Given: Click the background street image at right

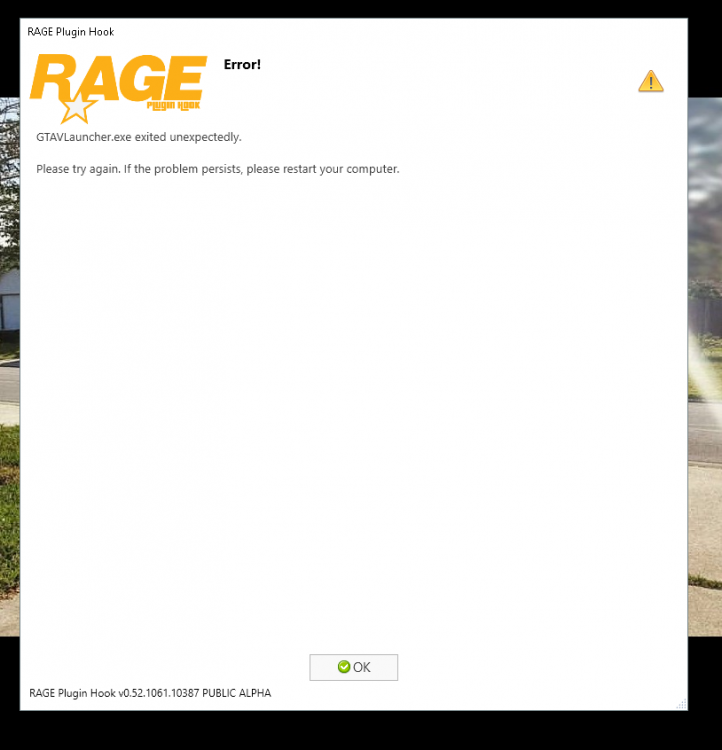Looking at the screenshot, I should (705, 366).
